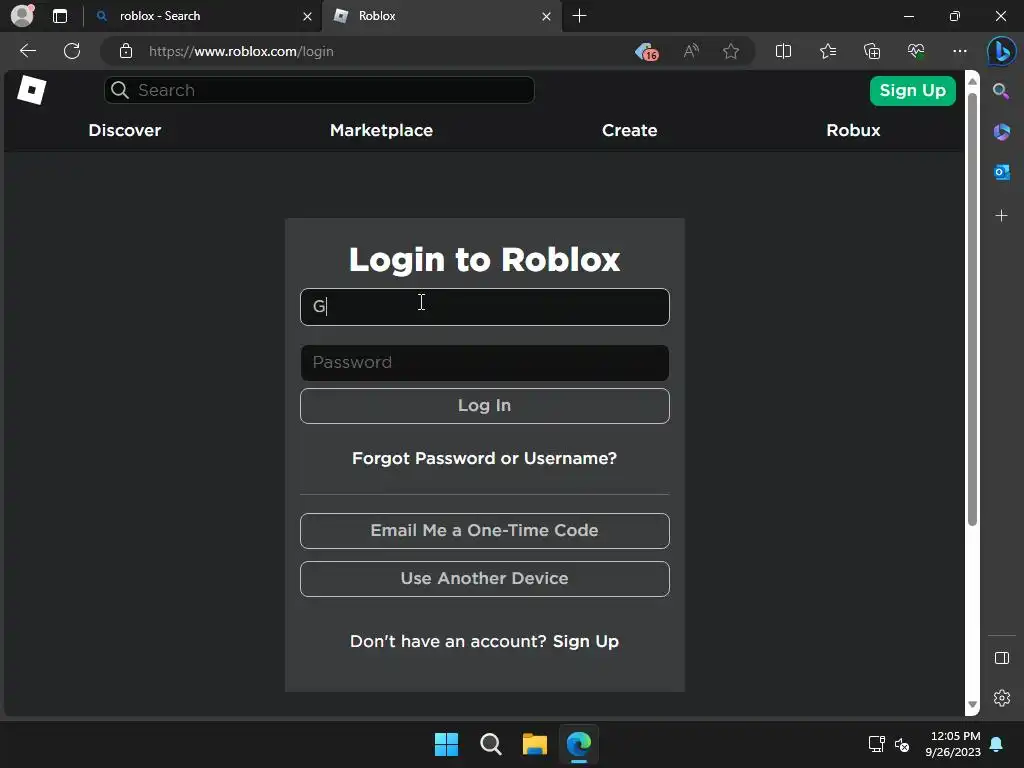Go to the Create page
This screenshot has height=768, width=1024.
[x=630, y=130]
